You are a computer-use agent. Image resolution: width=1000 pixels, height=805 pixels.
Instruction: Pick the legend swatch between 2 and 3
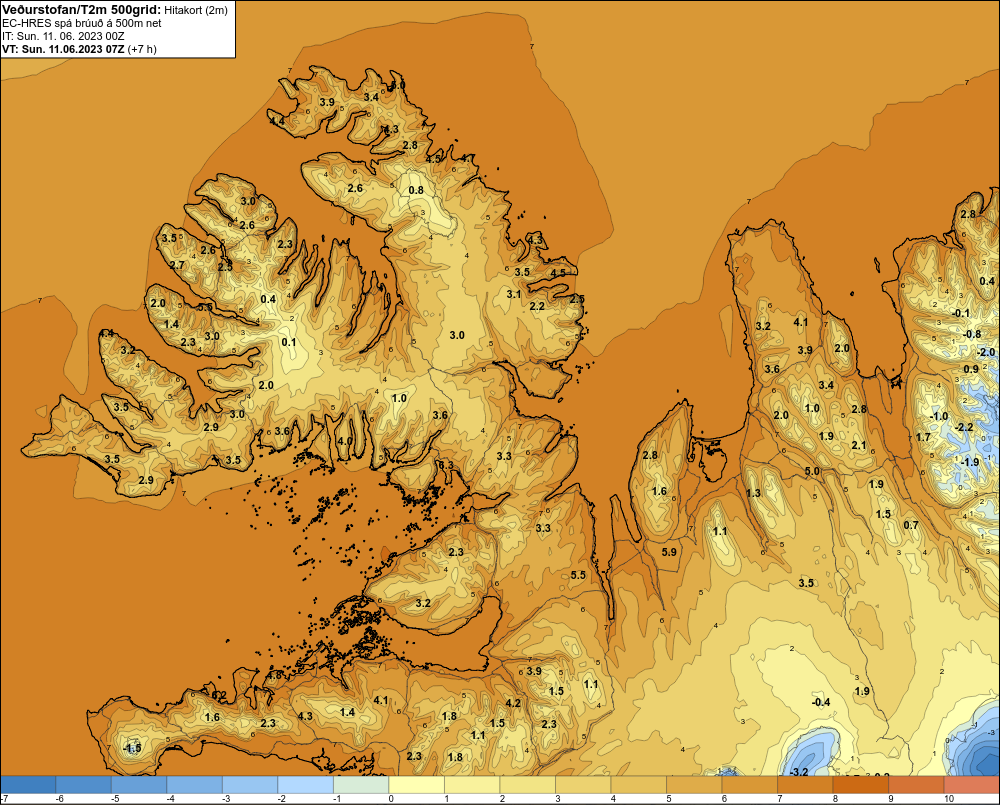point(527,785)
